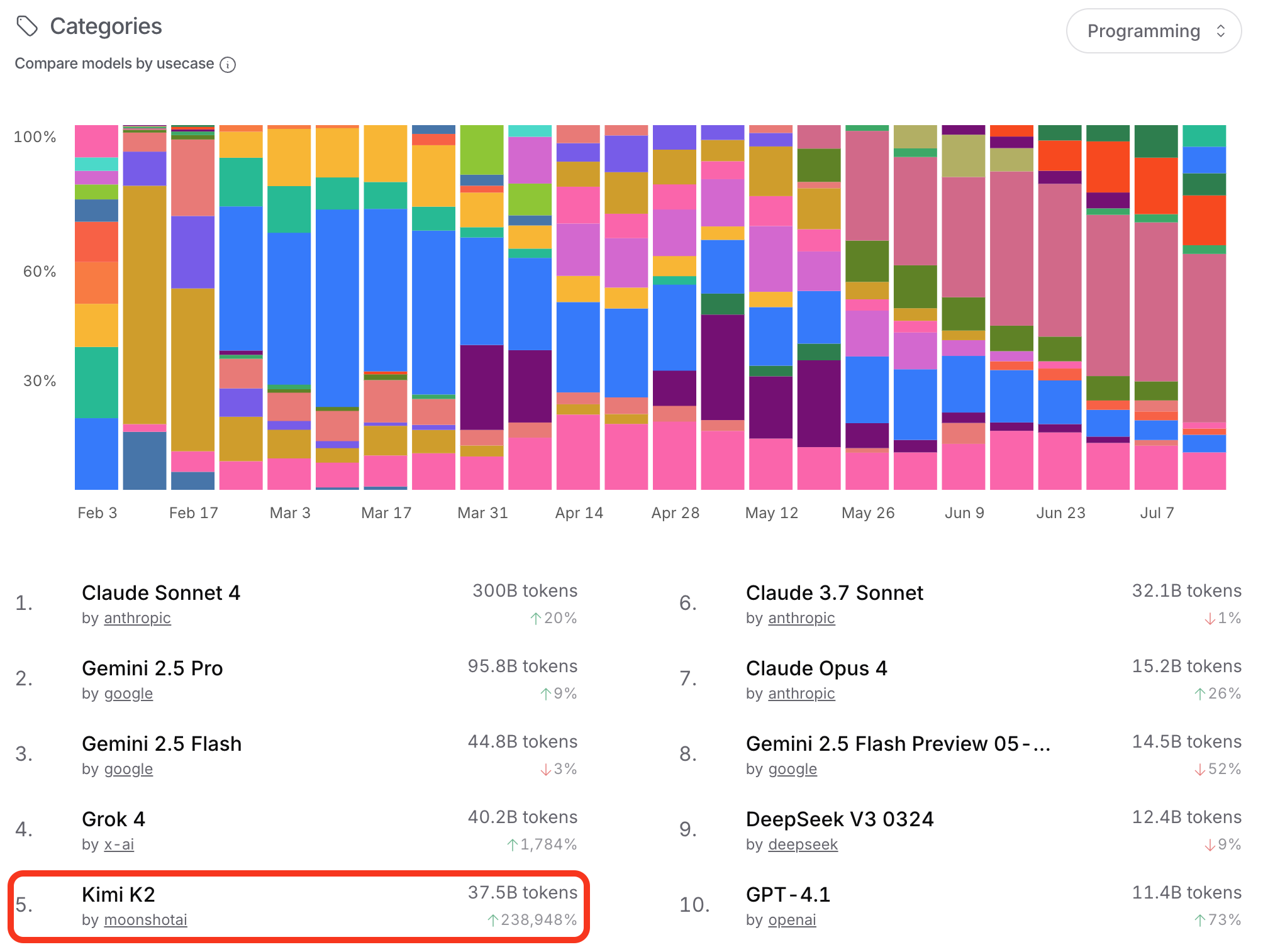Open the moonshotai provider link
This screenshot has height=952, width=1263.
[145, 920]
